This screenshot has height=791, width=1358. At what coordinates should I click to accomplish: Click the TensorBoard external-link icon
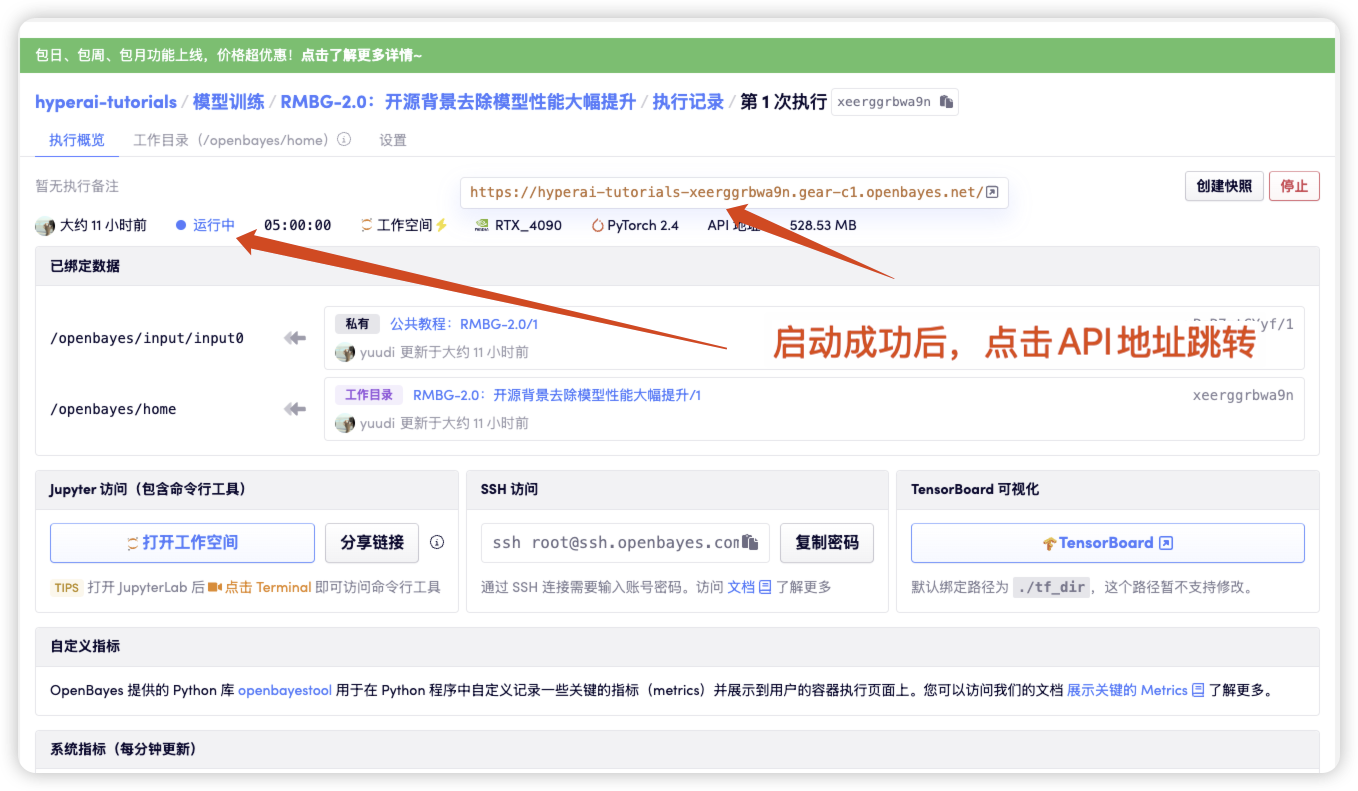pyautogui.click(x=1165, y=543)
